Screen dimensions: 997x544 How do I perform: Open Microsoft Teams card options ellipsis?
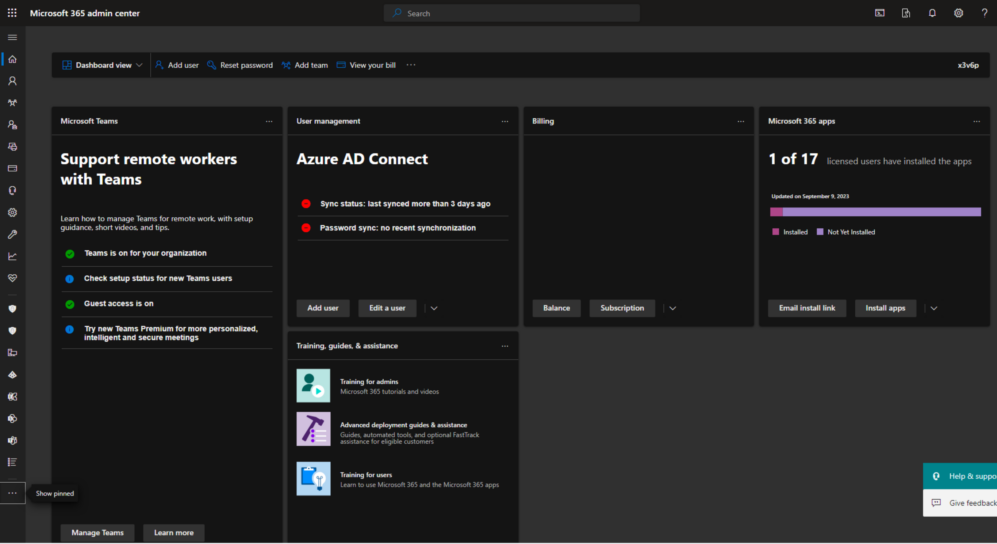269,121
